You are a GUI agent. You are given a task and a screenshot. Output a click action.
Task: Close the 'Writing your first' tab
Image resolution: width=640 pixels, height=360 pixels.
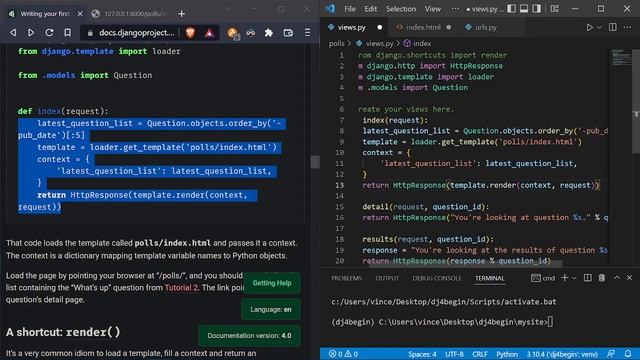(x=80, y=14)
